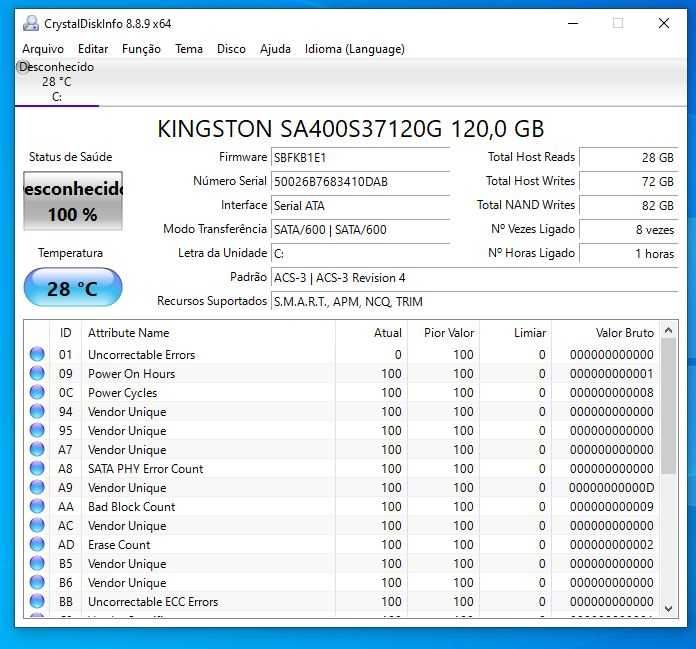Select the Bad Block Count attribute name
Image resolution: width=696 pixels, height=649 pixels.
coord(131,507)
